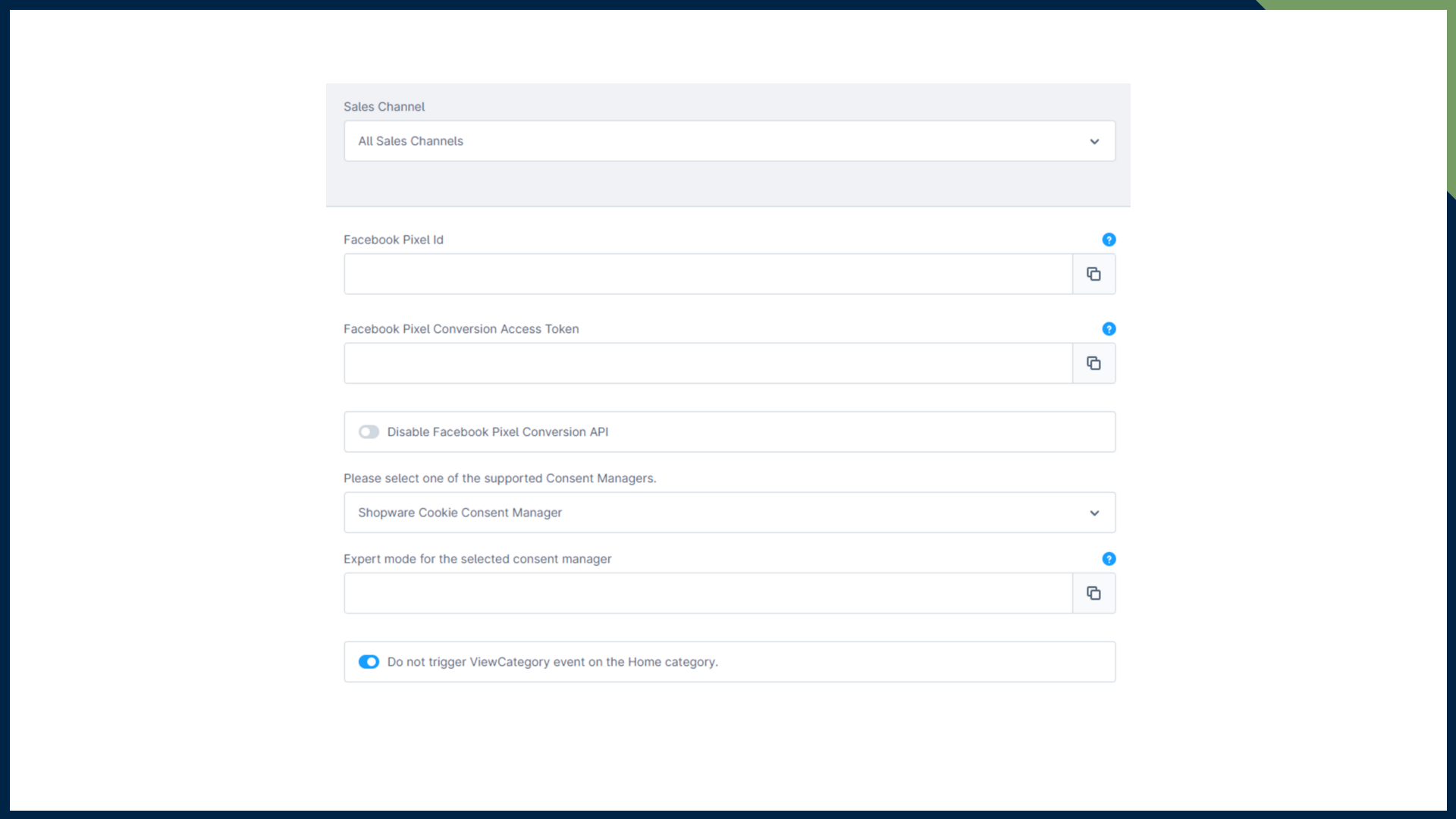
Task: Turn off ViewCategory Home category toggle
Action: coord(369,662)
